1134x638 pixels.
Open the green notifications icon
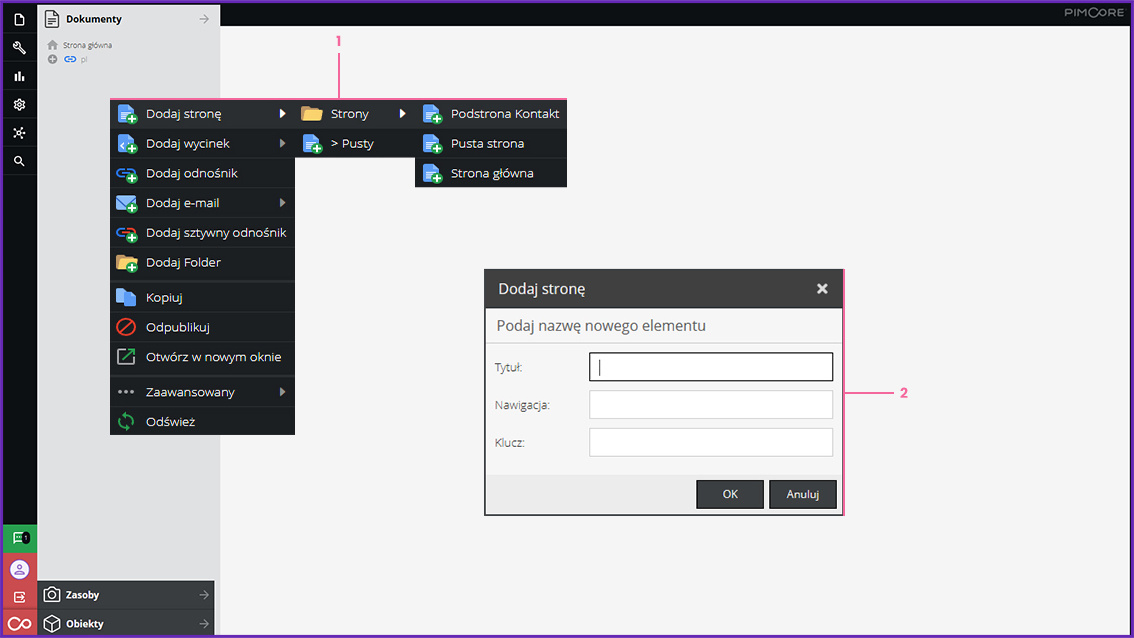click(20, 538)
